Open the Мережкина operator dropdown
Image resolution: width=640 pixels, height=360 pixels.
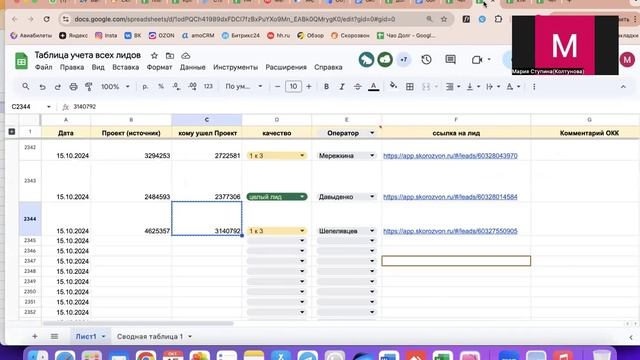(372, 156)
